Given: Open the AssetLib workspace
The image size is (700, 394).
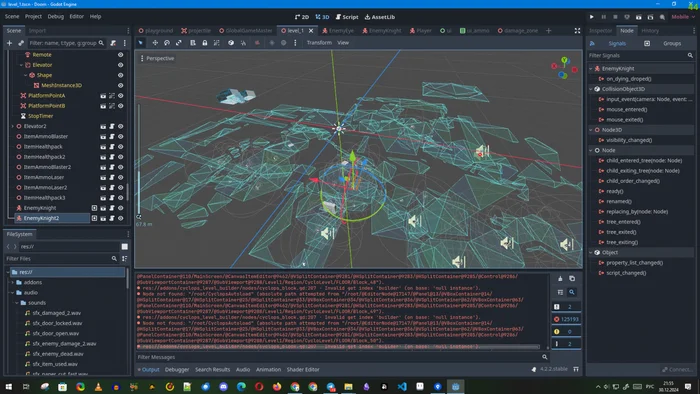Looking at the screenshot, I should click(x=380, y=17).
